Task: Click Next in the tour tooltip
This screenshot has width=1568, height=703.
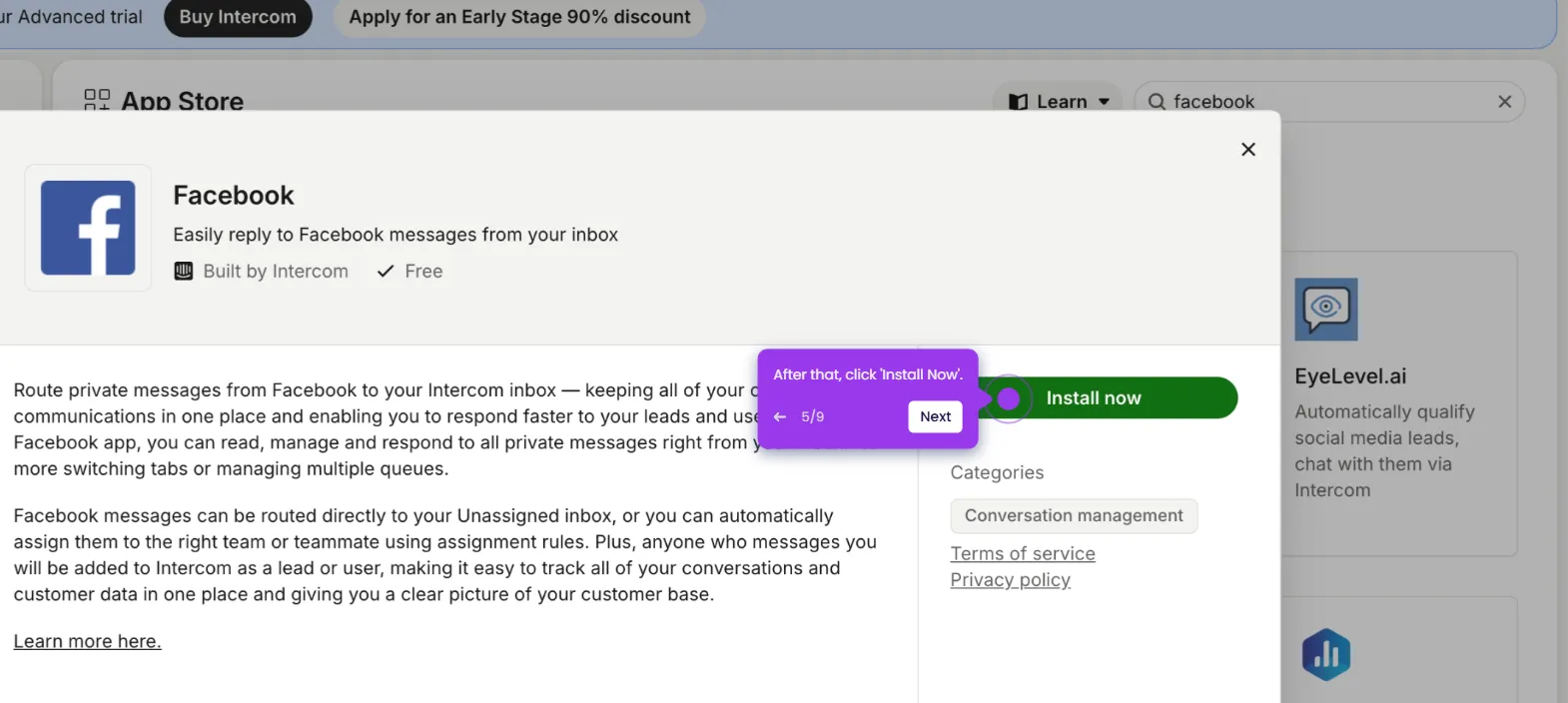Action: [x=935, y=416]
